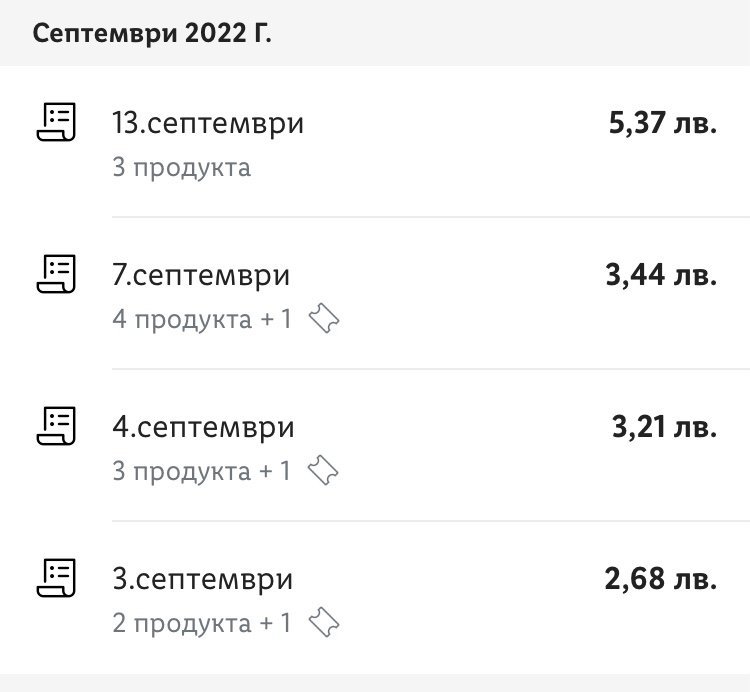The image size is (750, 692).
Task: Open the 3.септември receipt
Action: 203,579
